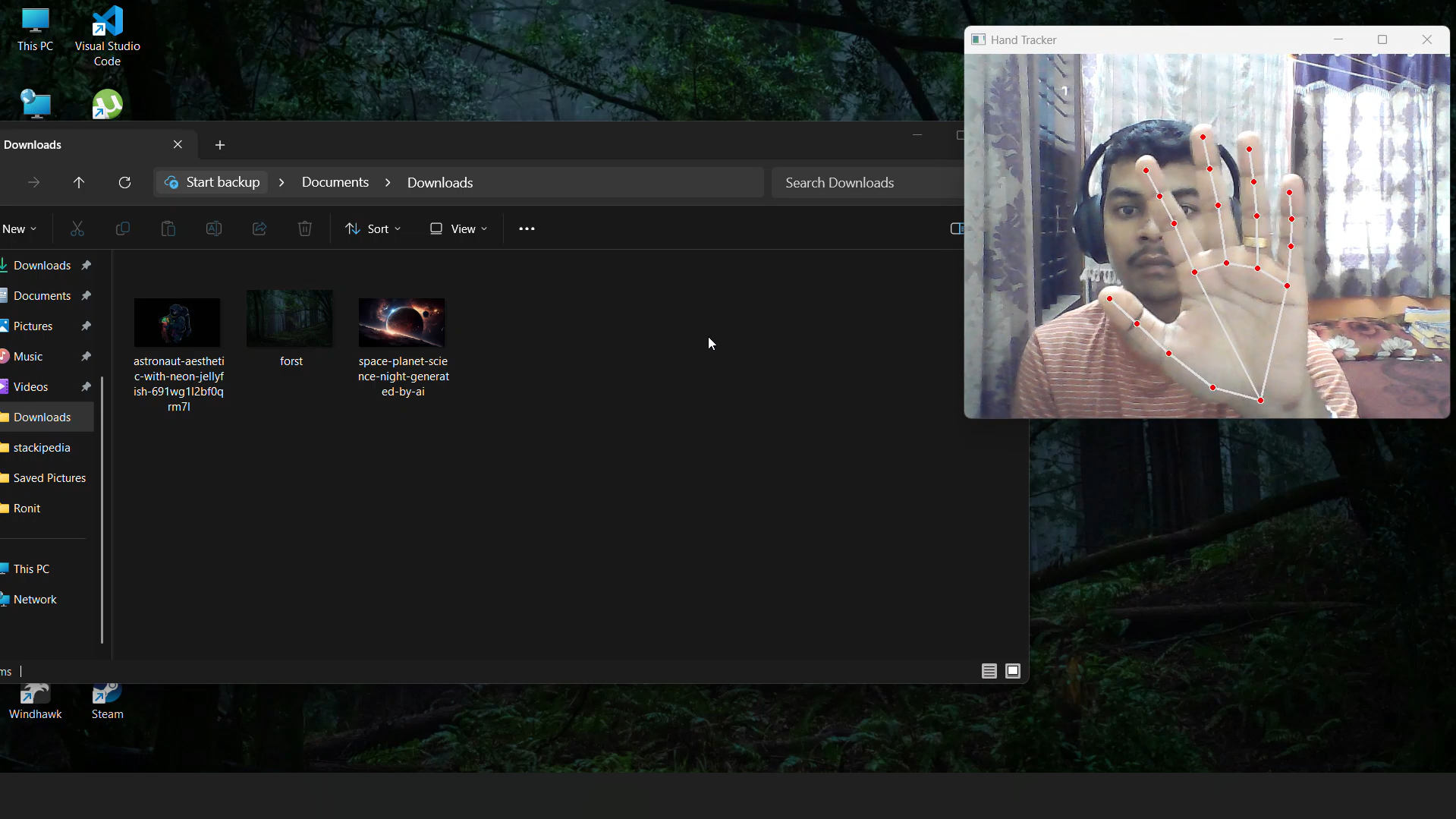
Task: Open the View dropdown
Action: 459,228
